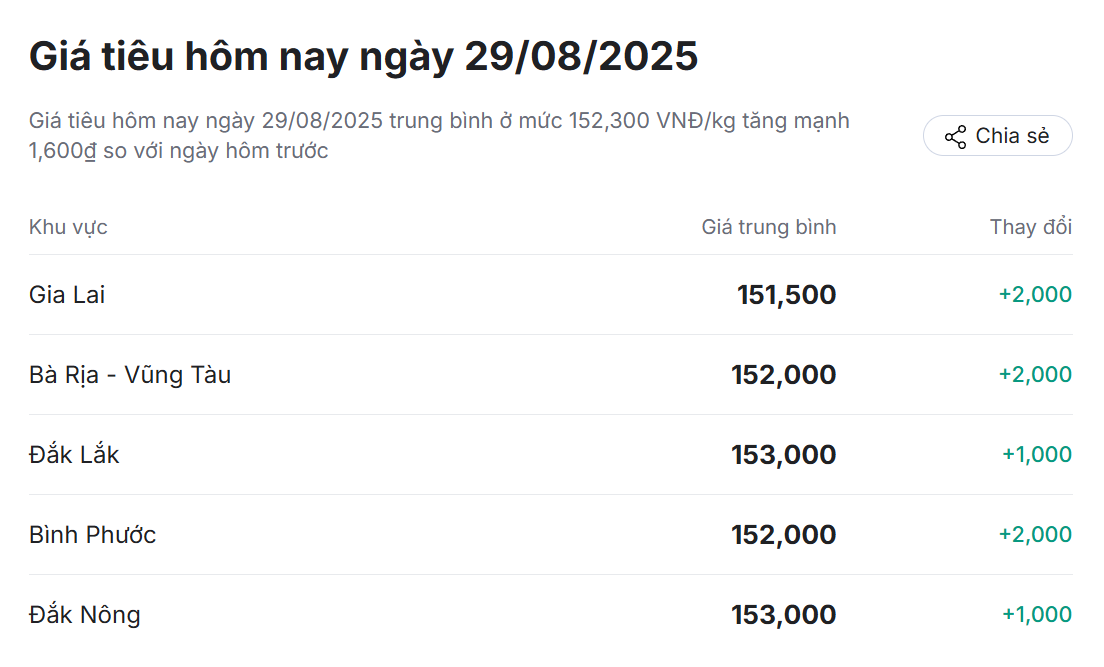Viewport: 1104px width, 667px height.
Task: Click the Đắk Lắk region name
Action: coord(74,455)
